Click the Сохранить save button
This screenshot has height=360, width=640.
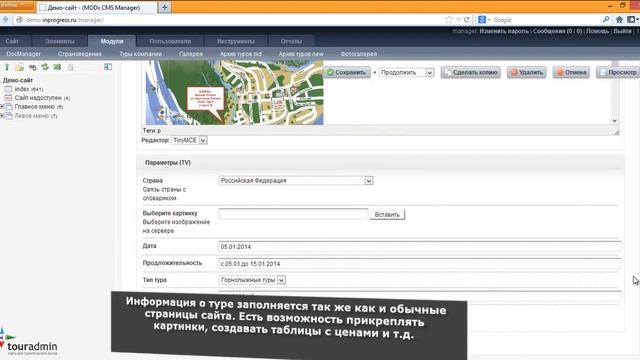click(347, 73)
